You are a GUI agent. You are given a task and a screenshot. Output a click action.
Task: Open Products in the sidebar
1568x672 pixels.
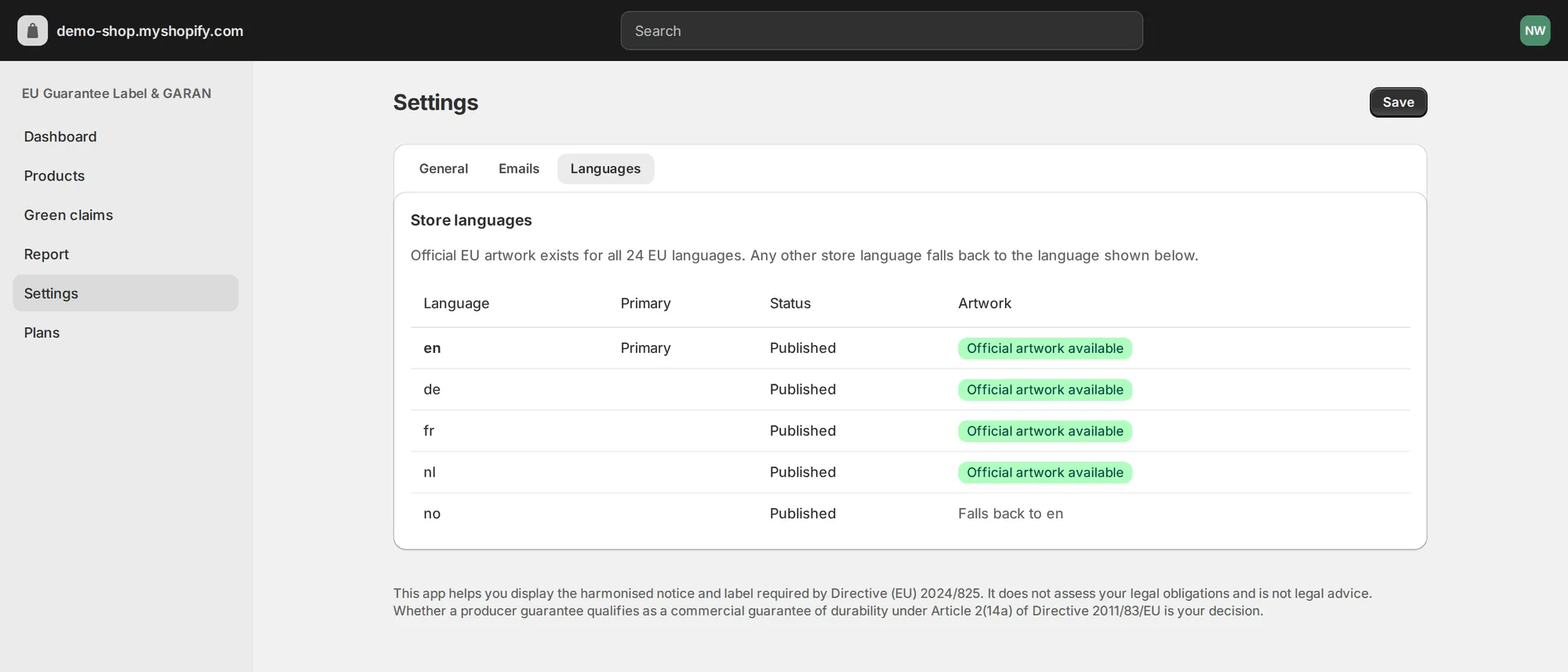click(x=125, y=176)
